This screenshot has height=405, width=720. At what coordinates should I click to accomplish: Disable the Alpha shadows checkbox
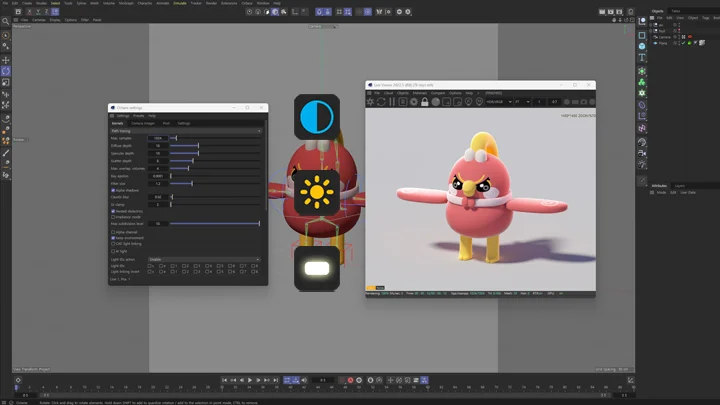tap(113, 190)
